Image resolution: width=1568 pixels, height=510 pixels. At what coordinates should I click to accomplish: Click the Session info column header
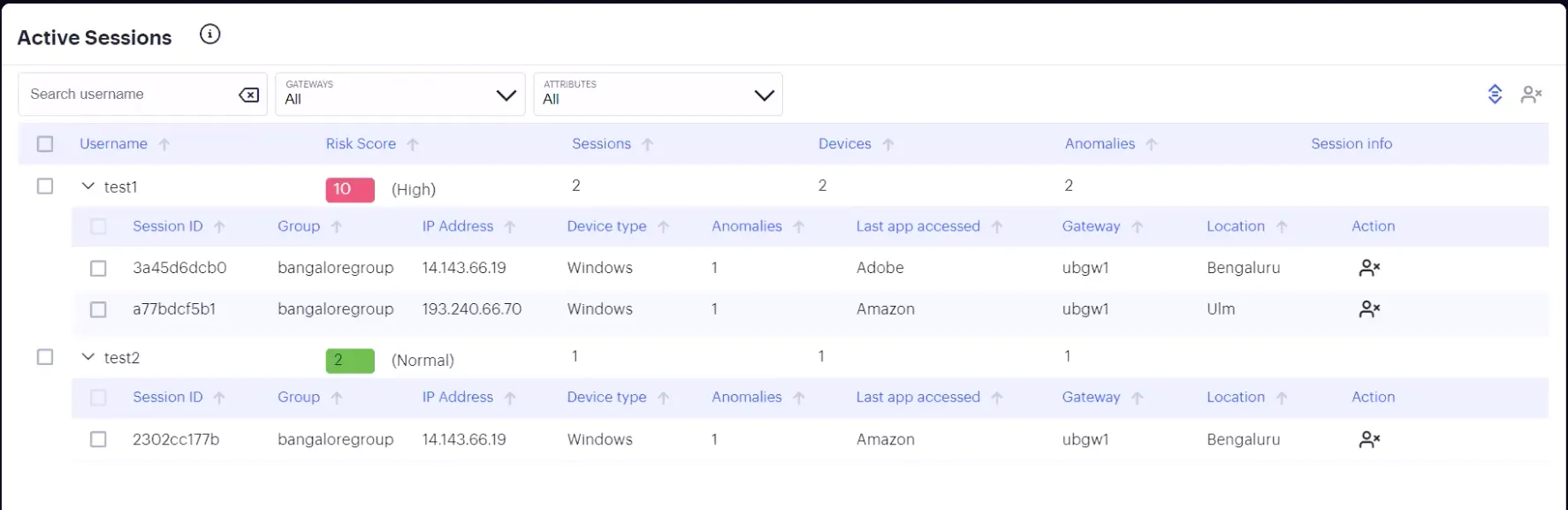click(x=1351, y=144)
